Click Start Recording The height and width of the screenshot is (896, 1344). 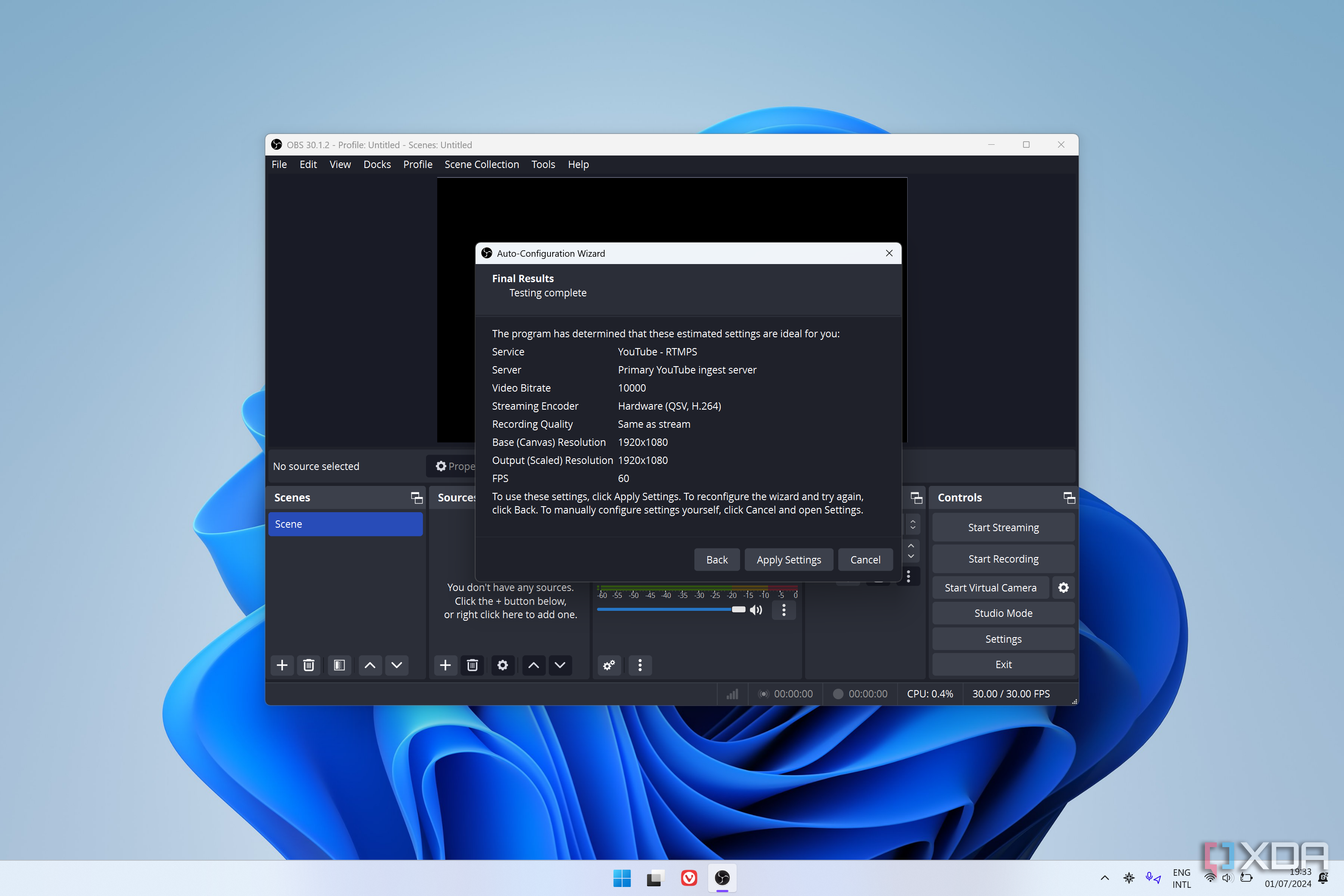click(x=1003, y=559)
